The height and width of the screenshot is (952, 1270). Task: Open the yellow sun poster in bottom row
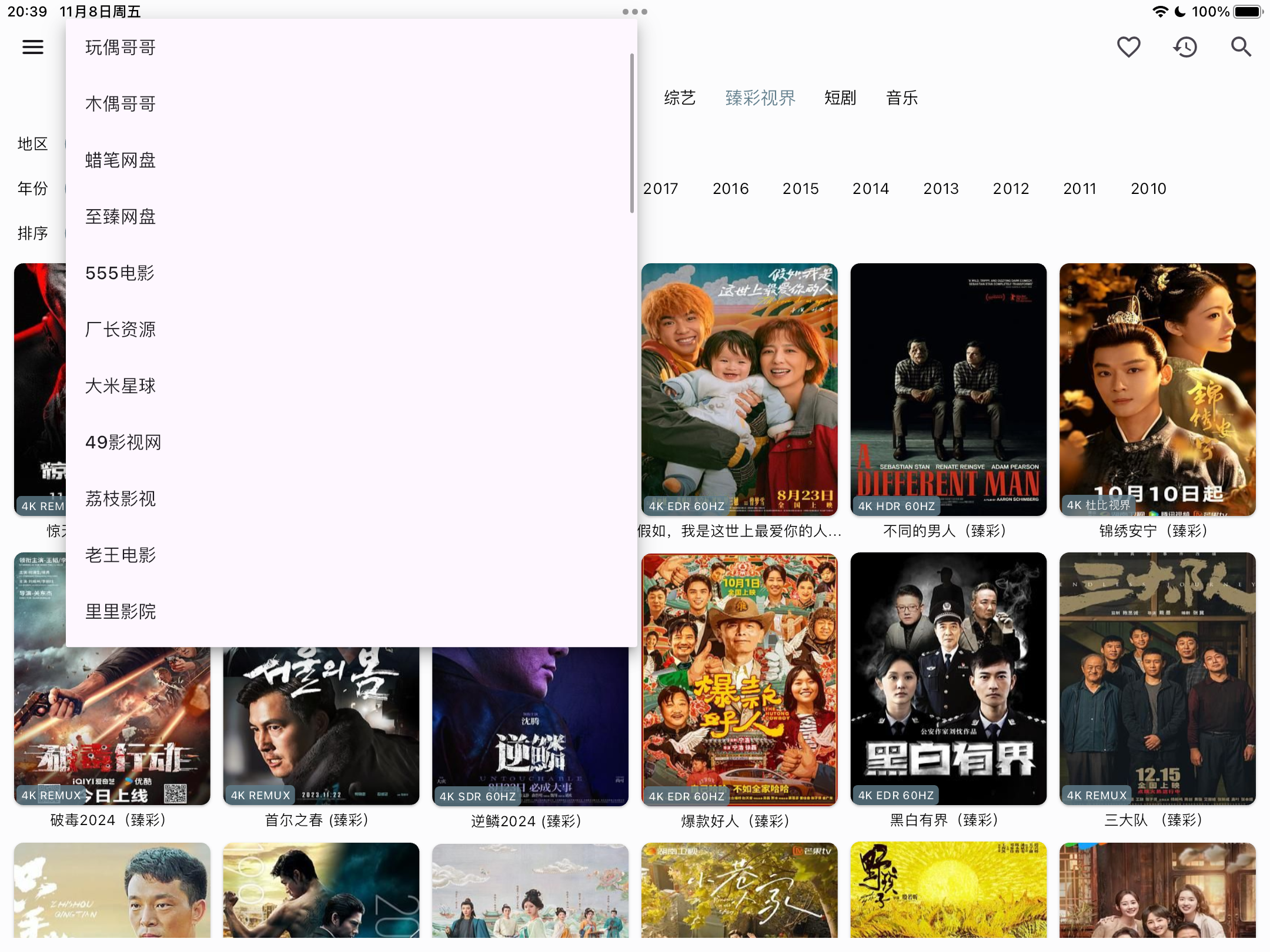(948, 890)
